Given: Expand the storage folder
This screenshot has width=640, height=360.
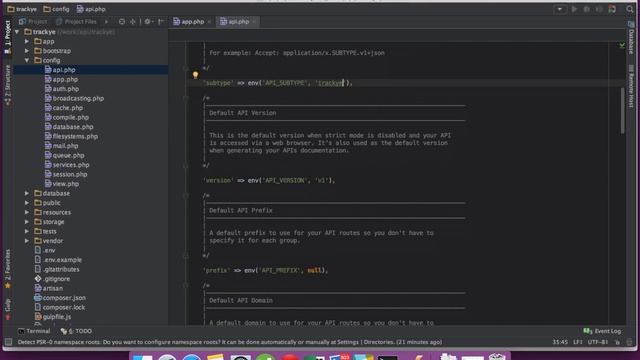Looking at the screenshot, I should point(27,222).
